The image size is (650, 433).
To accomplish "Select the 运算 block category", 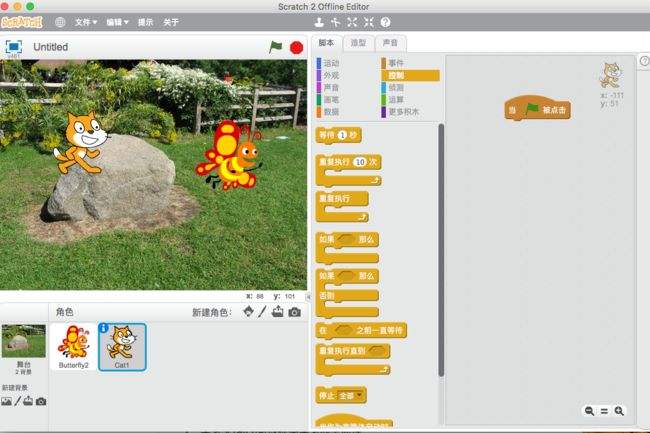I will coord(393,99).
